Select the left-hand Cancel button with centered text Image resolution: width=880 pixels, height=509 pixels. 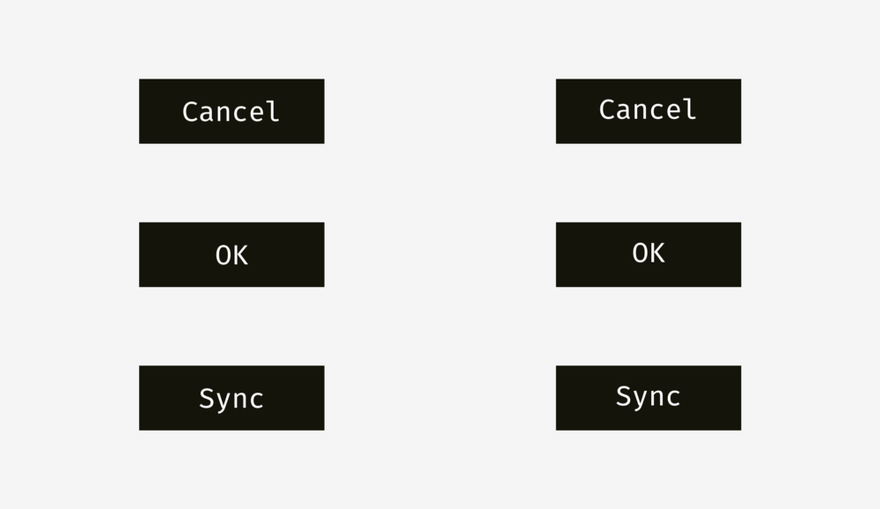(232, 111)
